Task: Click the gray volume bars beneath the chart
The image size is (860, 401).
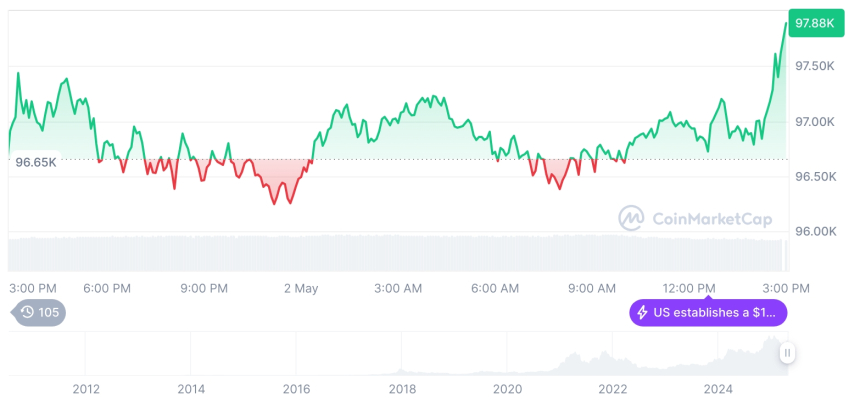Action: [x=400, y=252]
